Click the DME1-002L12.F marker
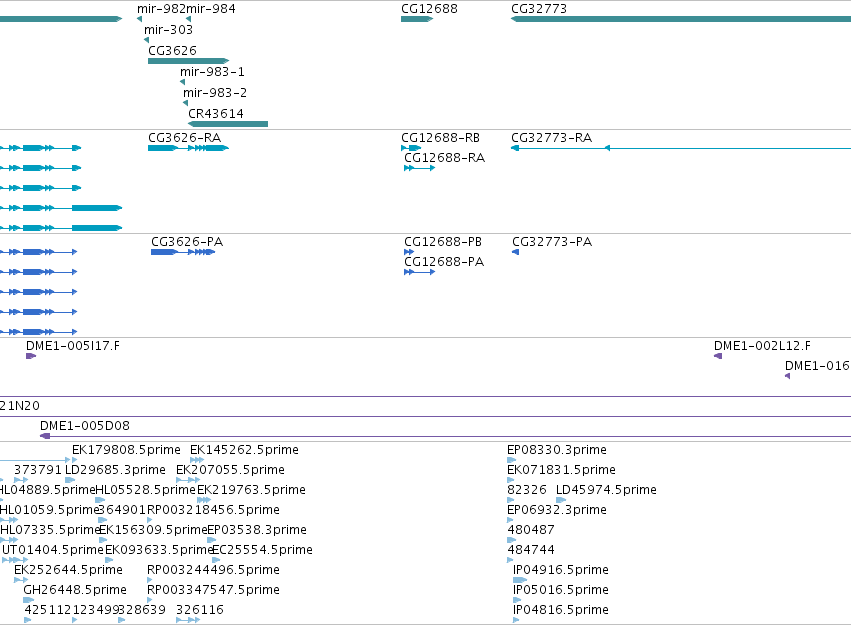This screenshot has height=625, width=851. click(x=718, y=356)
